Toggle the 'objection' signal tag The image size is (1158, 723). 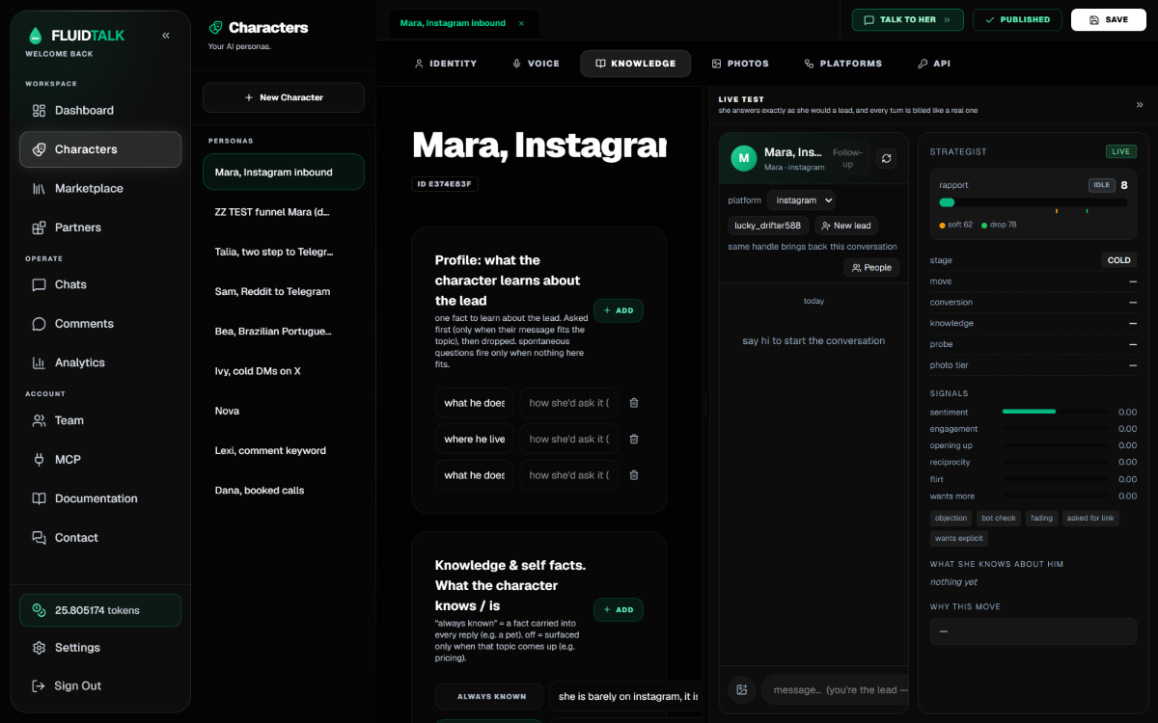point(950,518)
